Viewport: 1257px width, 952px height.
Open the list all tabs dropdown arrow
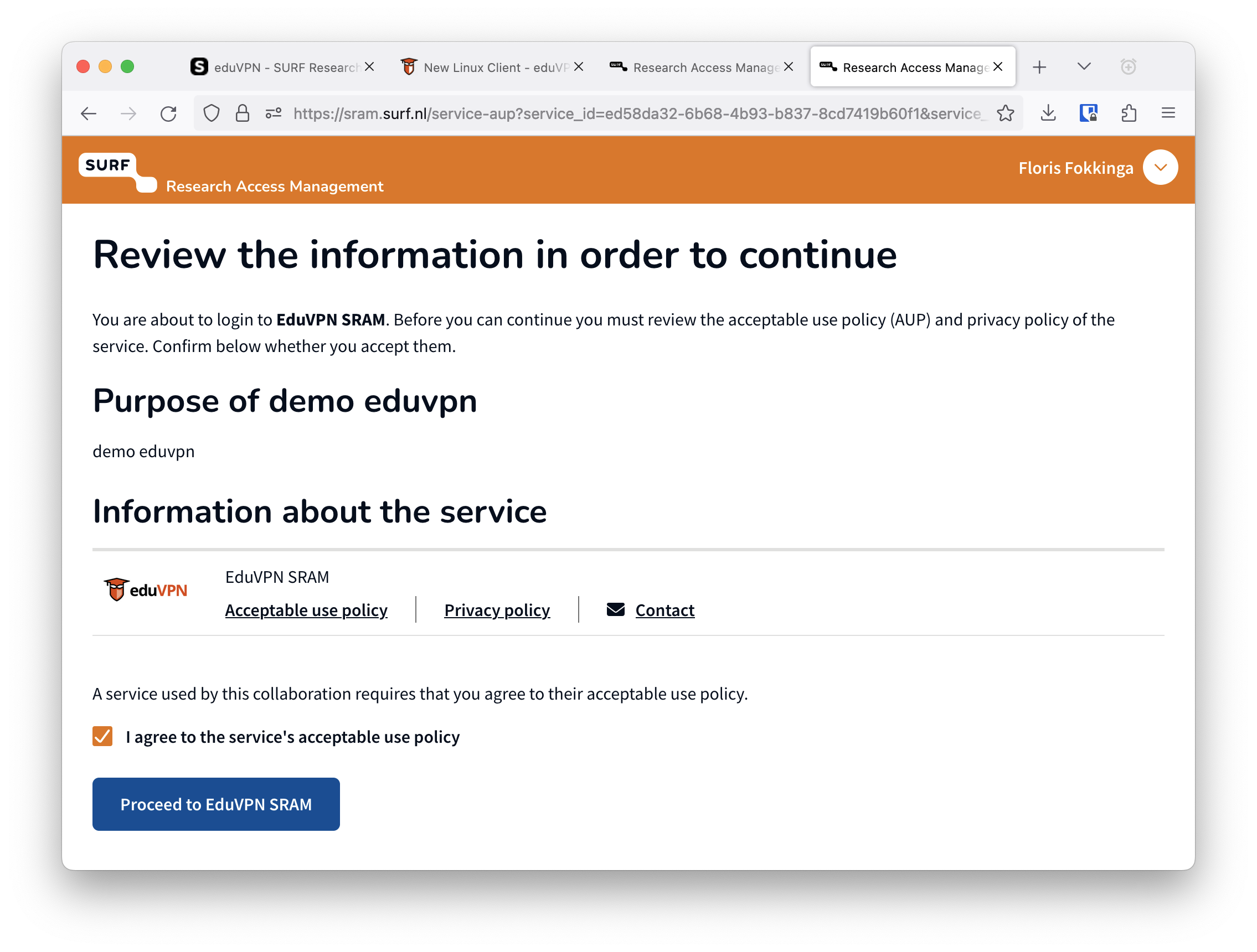pos(1084,67)
